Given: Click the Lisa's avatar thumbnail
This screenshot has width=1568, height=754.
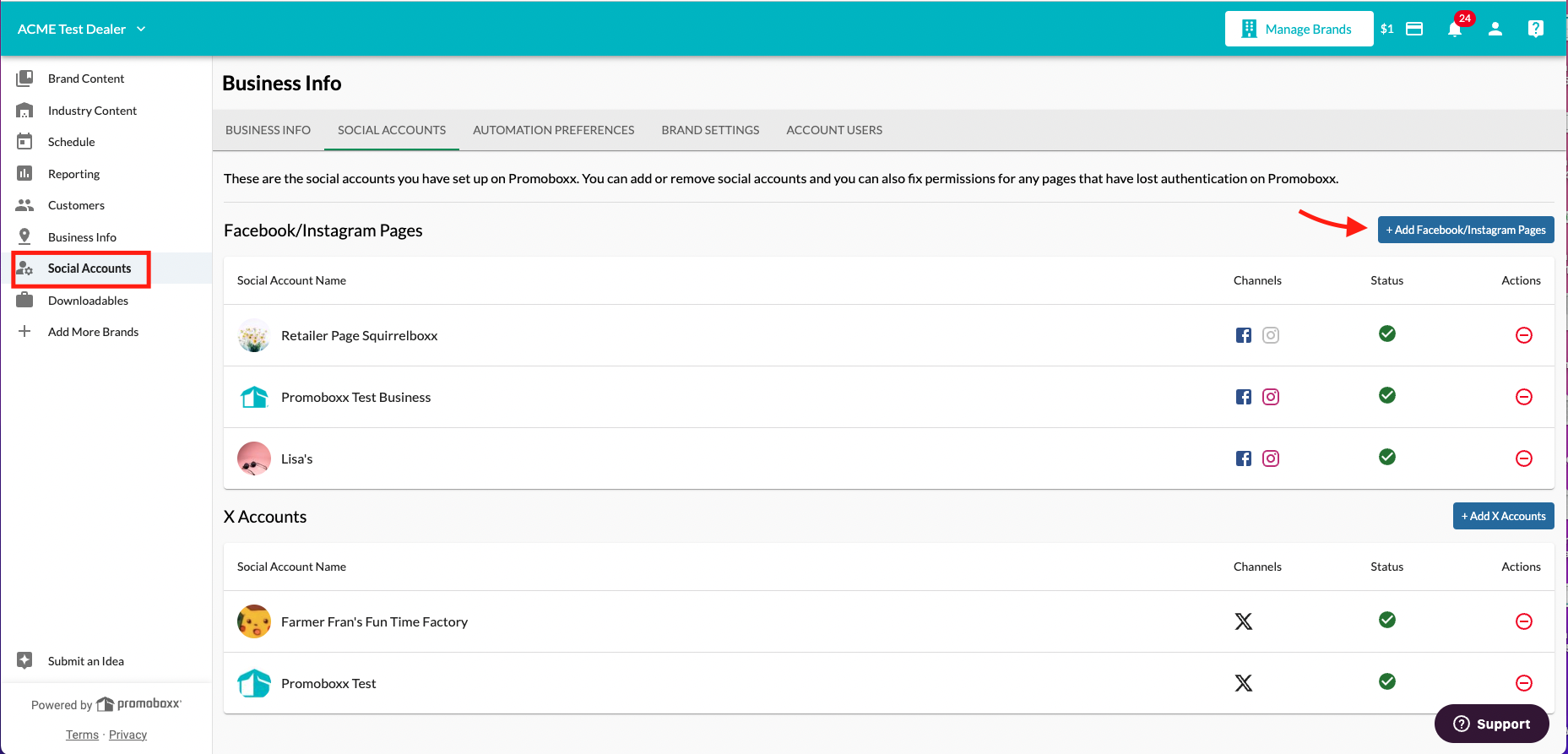Looking at the screenshot, I should [254, 458].
